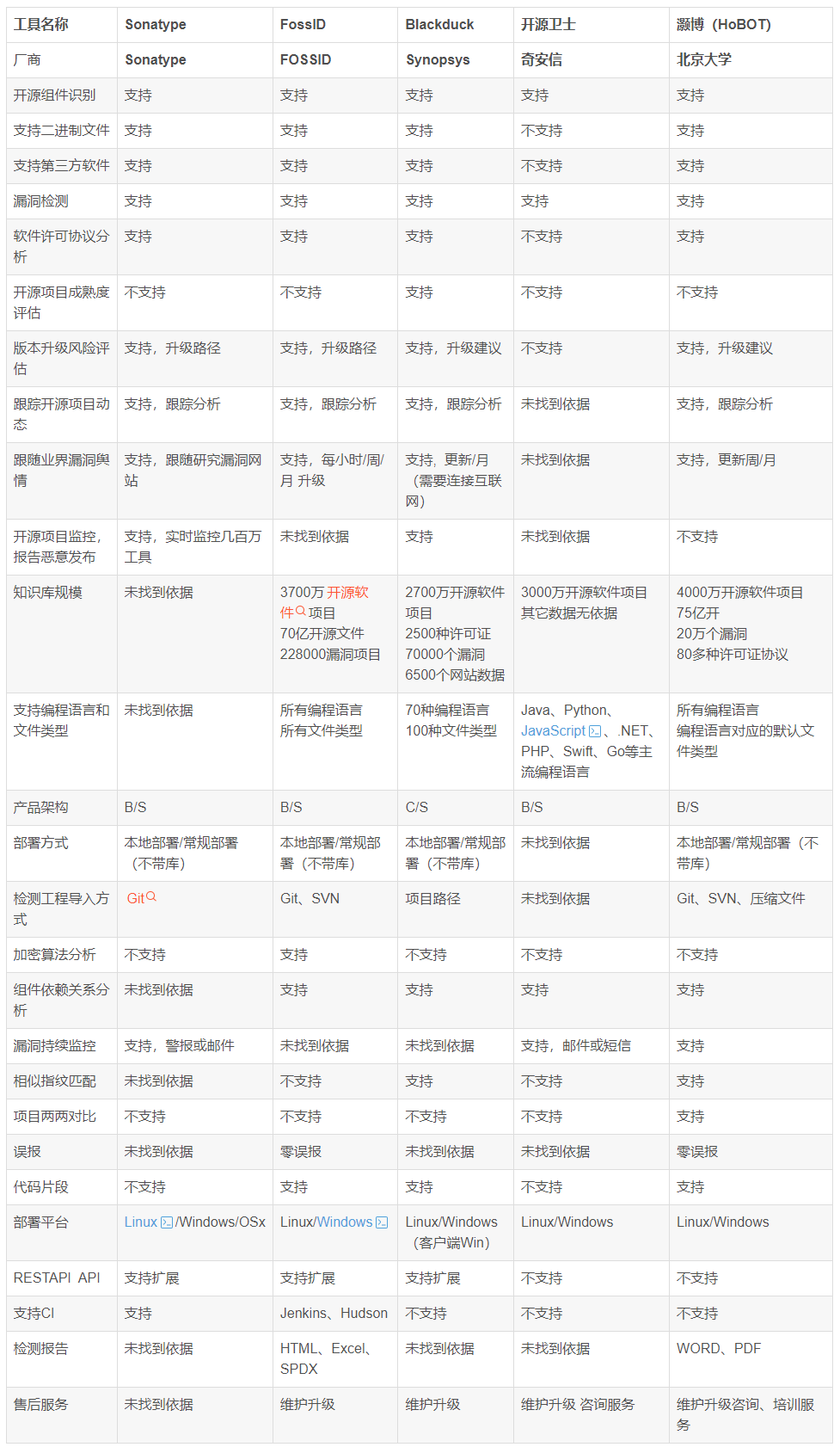
Task: Click the Jenkins、Hudson cell
Action: (335, 1314)
